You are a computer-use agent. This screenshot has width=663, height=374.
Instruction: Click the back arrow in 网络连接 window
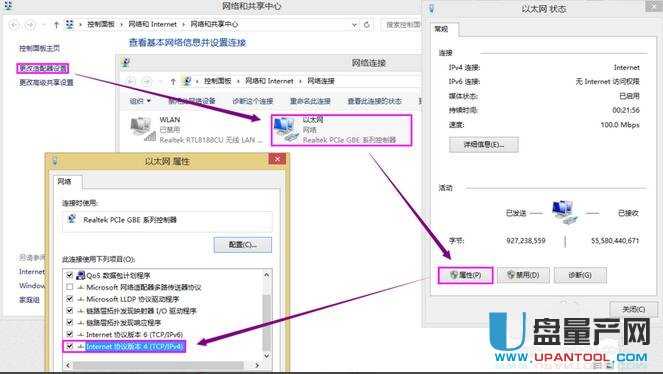click(x=132, y=81)
